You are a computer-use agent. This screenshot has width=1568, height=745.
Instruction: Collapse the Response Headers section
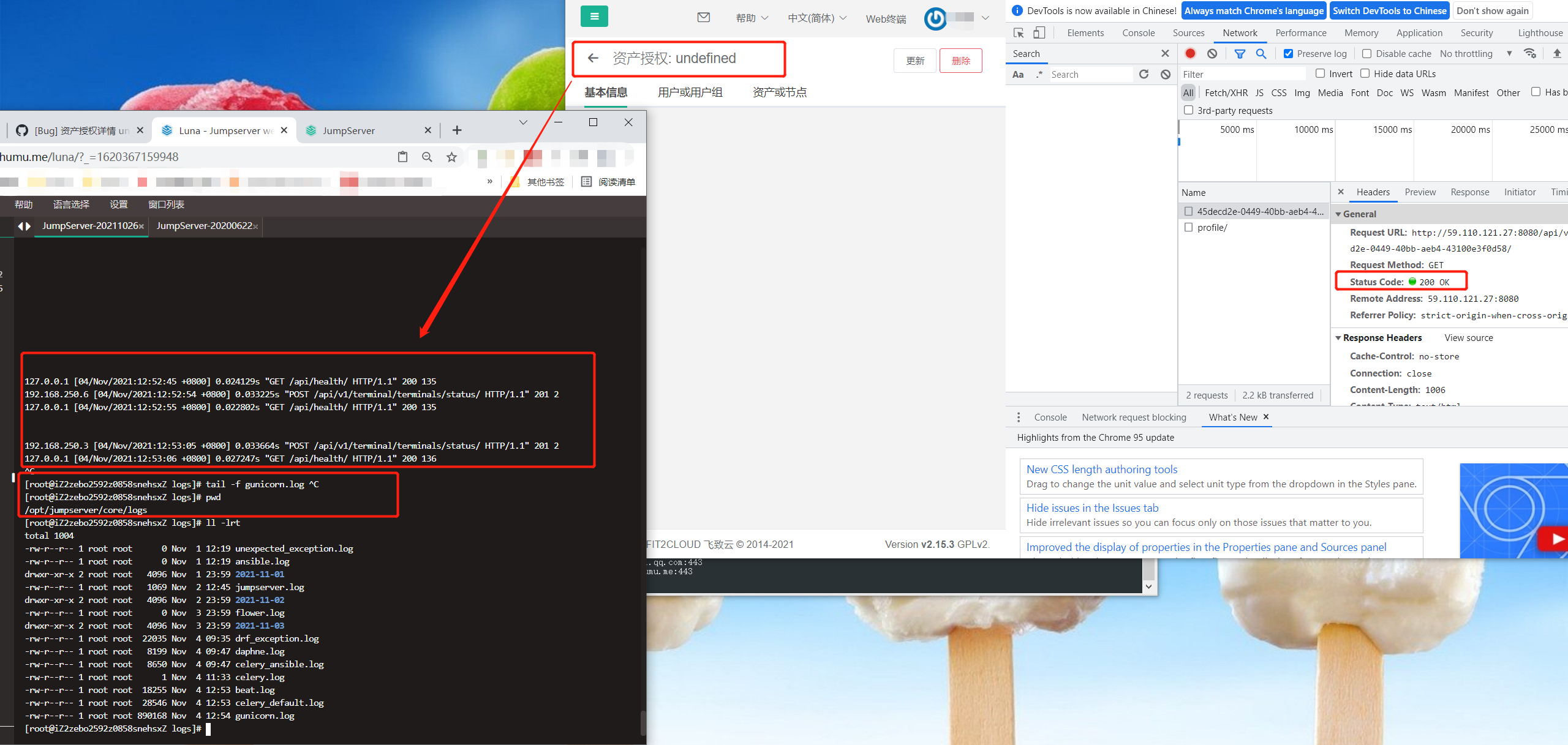pyautogui.click(x=1339, y=337)
